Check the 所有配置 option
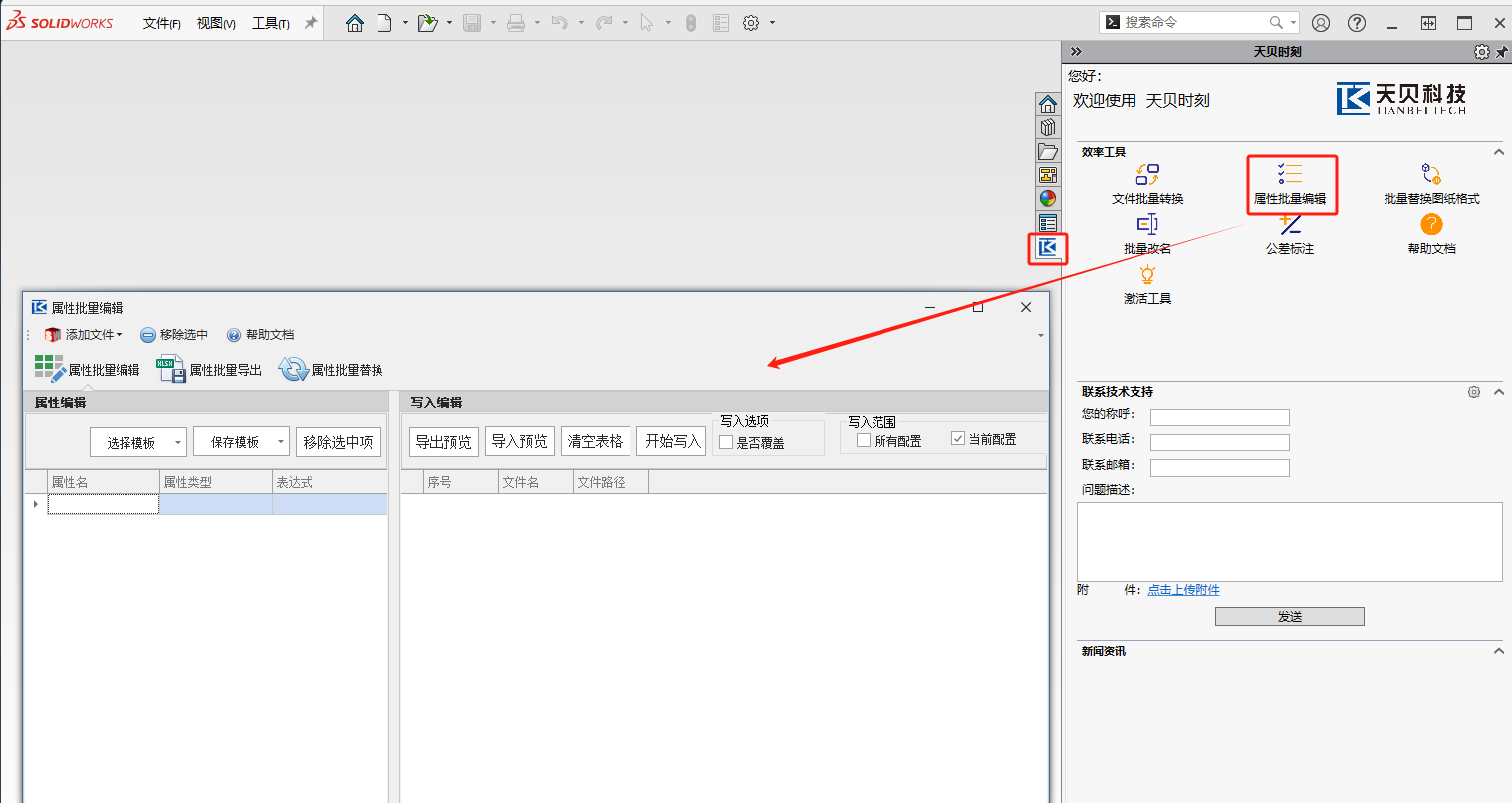This screenshot has height=803, width=1512. (x=864, y=440)
